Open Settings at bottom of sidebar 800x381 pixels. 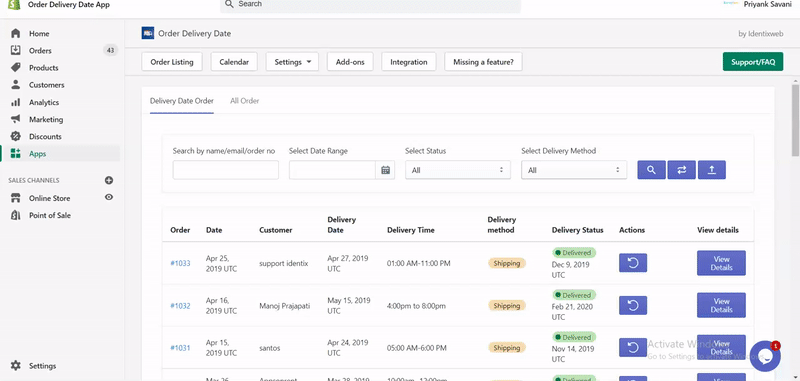coord(42,366)
